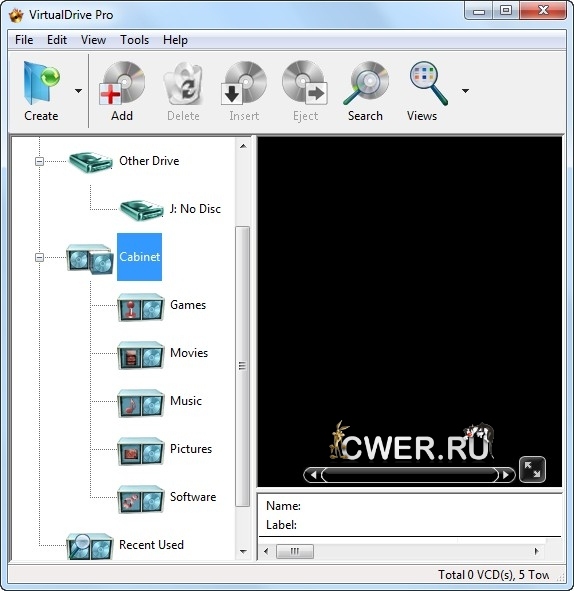
Task: Click the tree scrollbar up arrow
Action: pos(243,146)
